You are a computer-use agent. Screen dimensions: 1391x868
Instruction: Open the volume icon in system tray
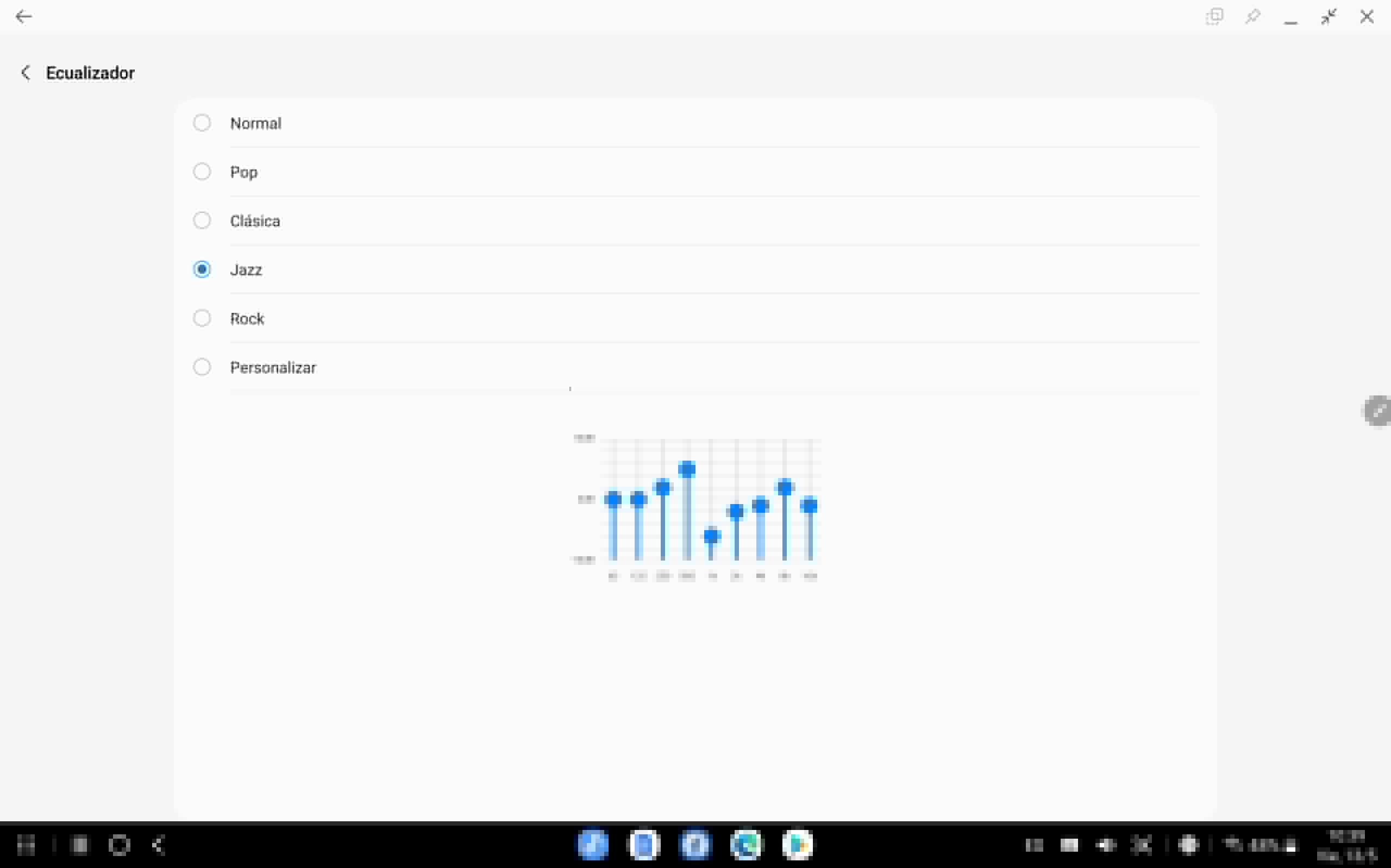tap(1106, 845)
